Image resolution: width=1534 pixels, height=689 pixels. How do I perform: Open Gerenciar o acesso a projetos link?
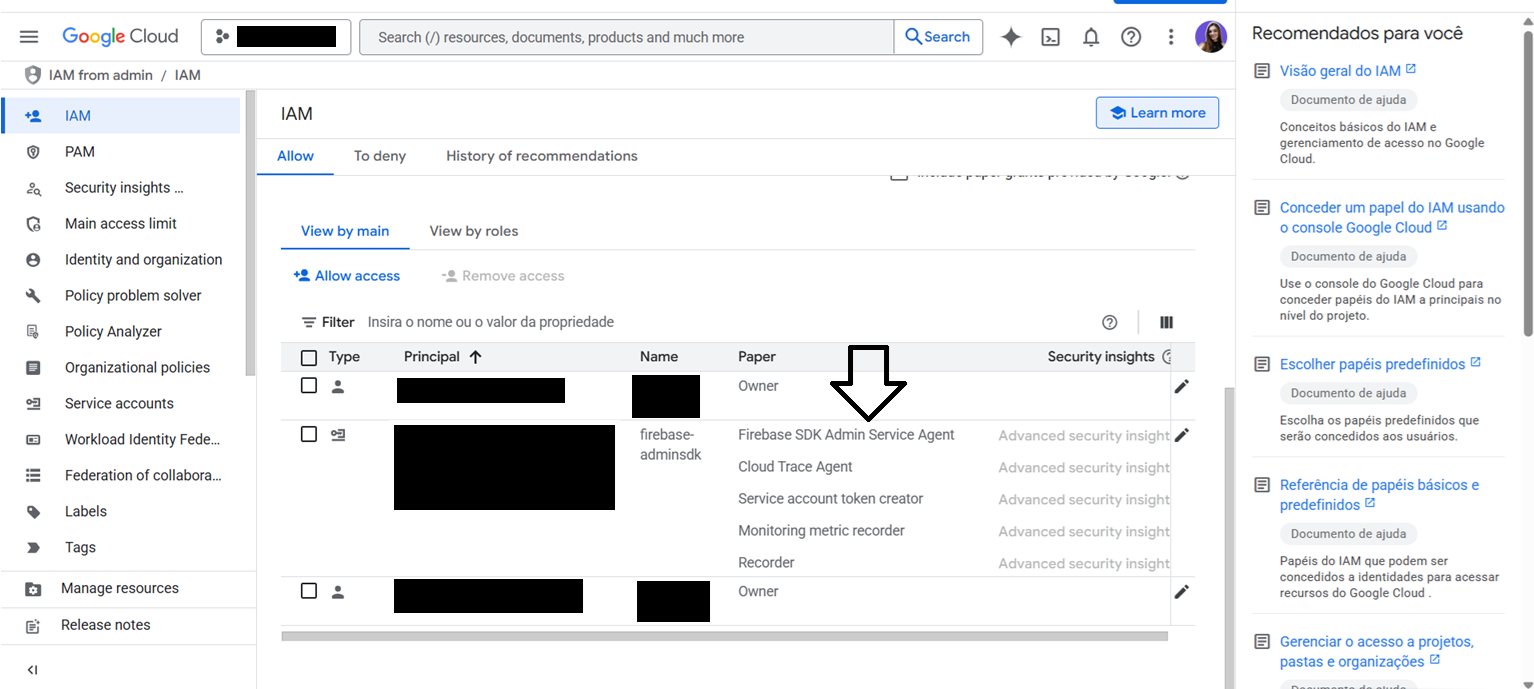point(1377,652)
